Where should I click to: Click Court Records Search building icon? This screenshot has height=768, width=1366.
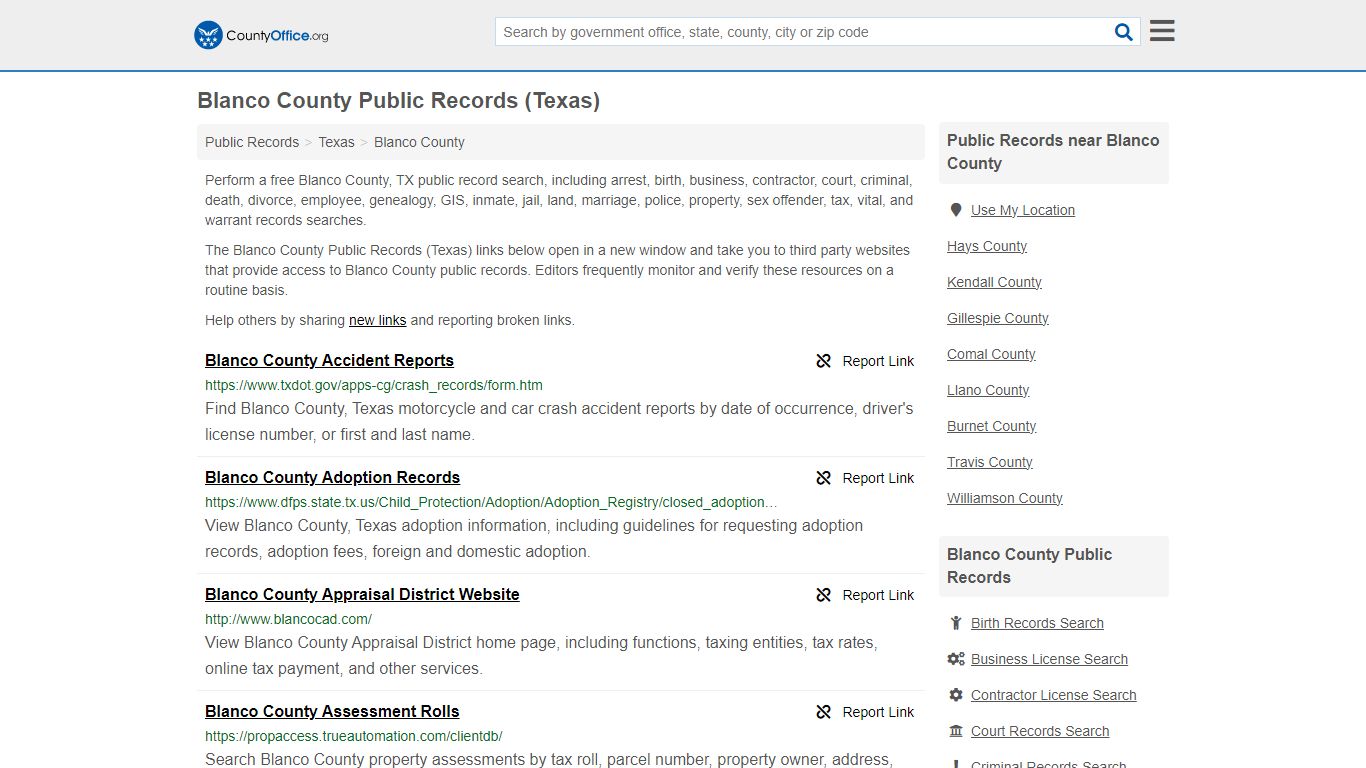pos(956,731)
